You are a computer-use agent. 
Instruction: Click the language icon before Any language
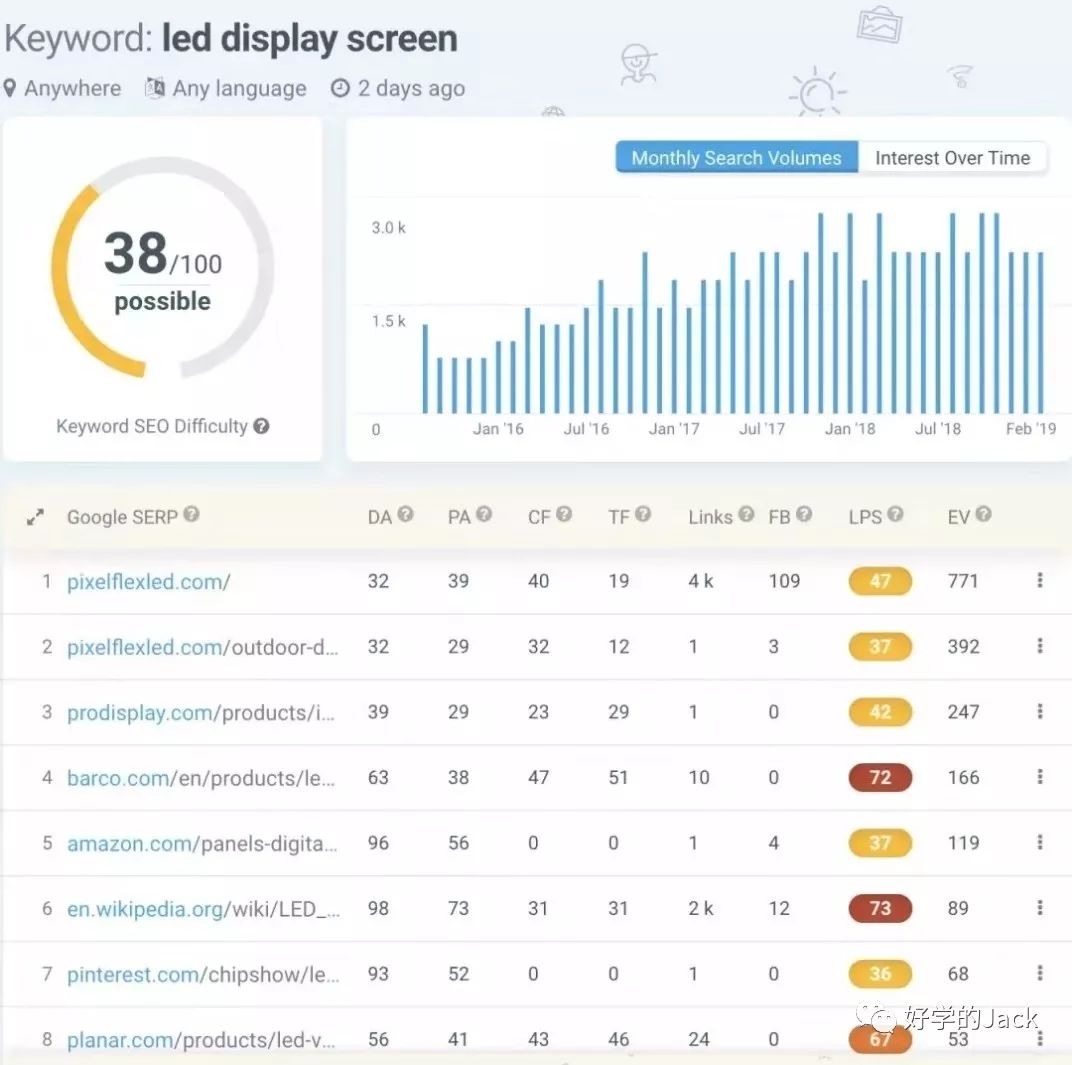[x=155, y=88]
